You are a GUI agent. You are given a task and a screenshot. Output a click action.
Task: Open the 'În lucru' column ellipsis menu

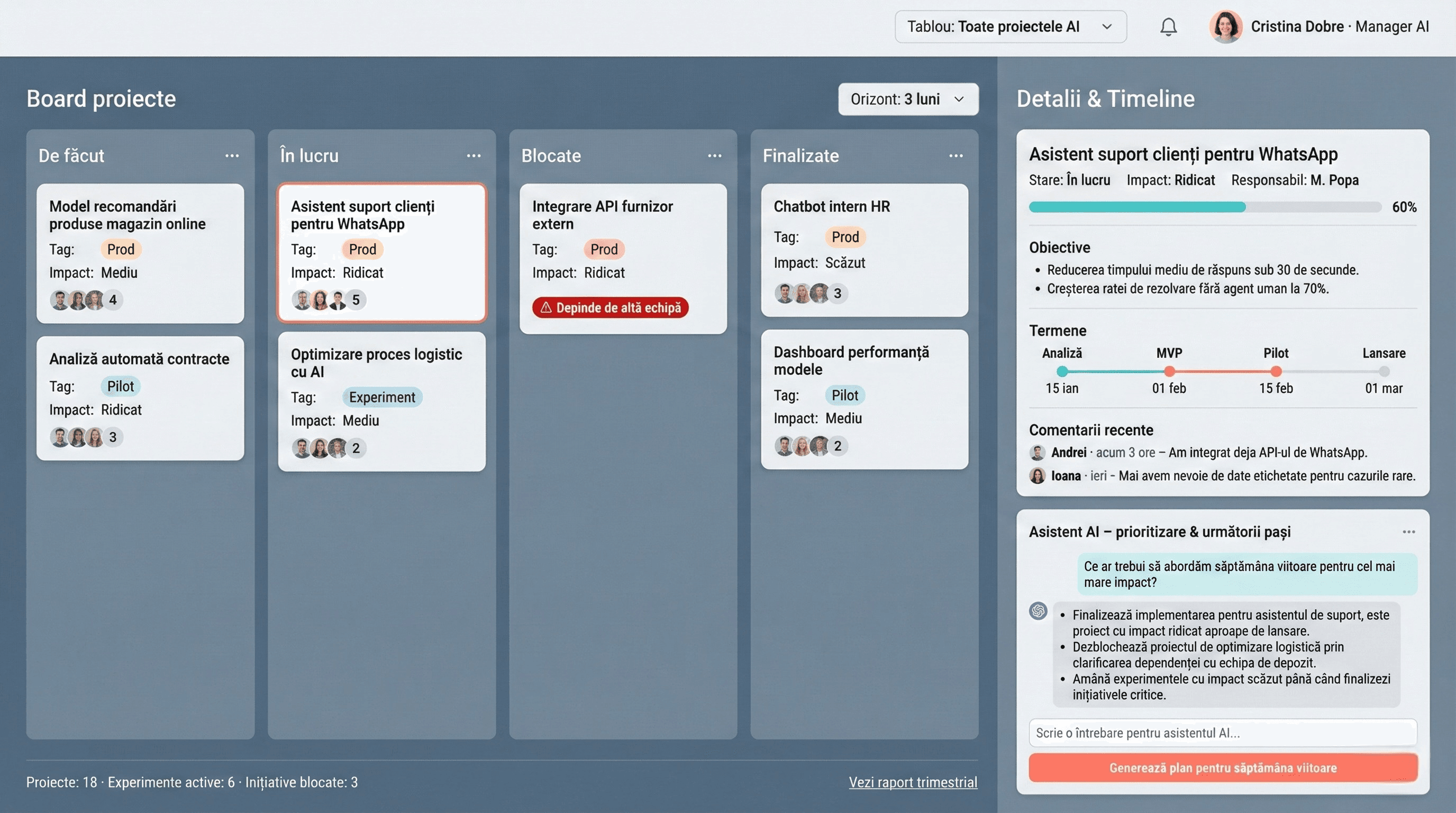click(x=474, y=156)
